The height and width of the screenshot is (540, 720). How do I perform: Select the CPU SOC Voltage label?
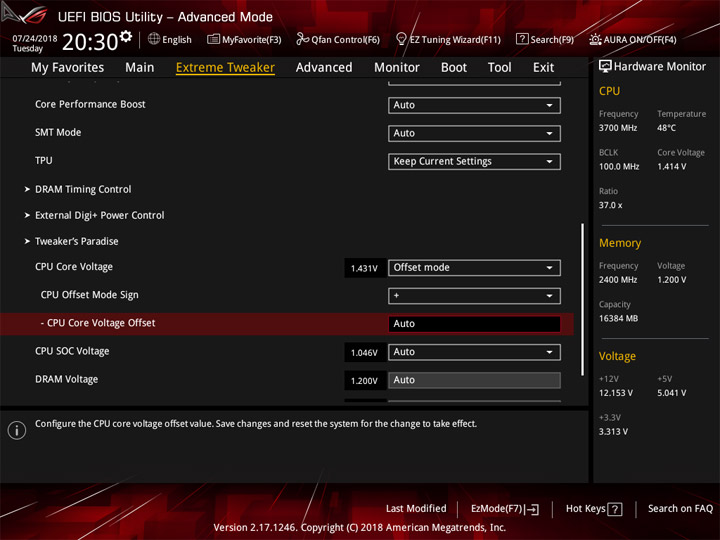(72, 351)
